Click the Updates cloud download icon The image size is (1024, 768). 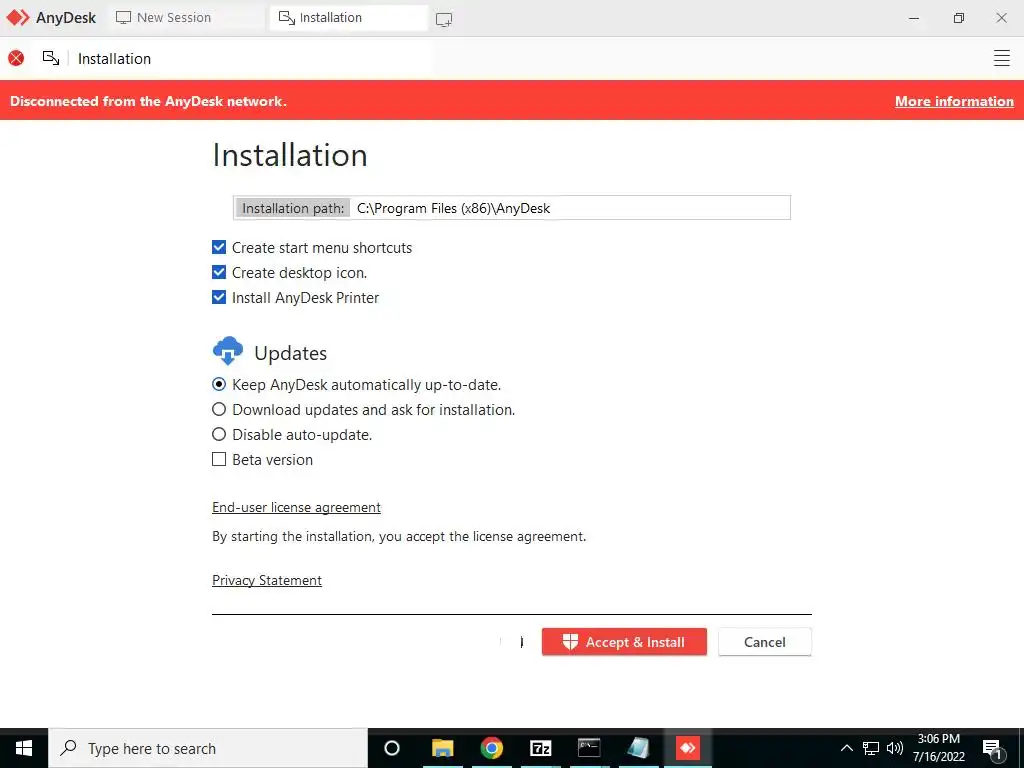(228, 351)
